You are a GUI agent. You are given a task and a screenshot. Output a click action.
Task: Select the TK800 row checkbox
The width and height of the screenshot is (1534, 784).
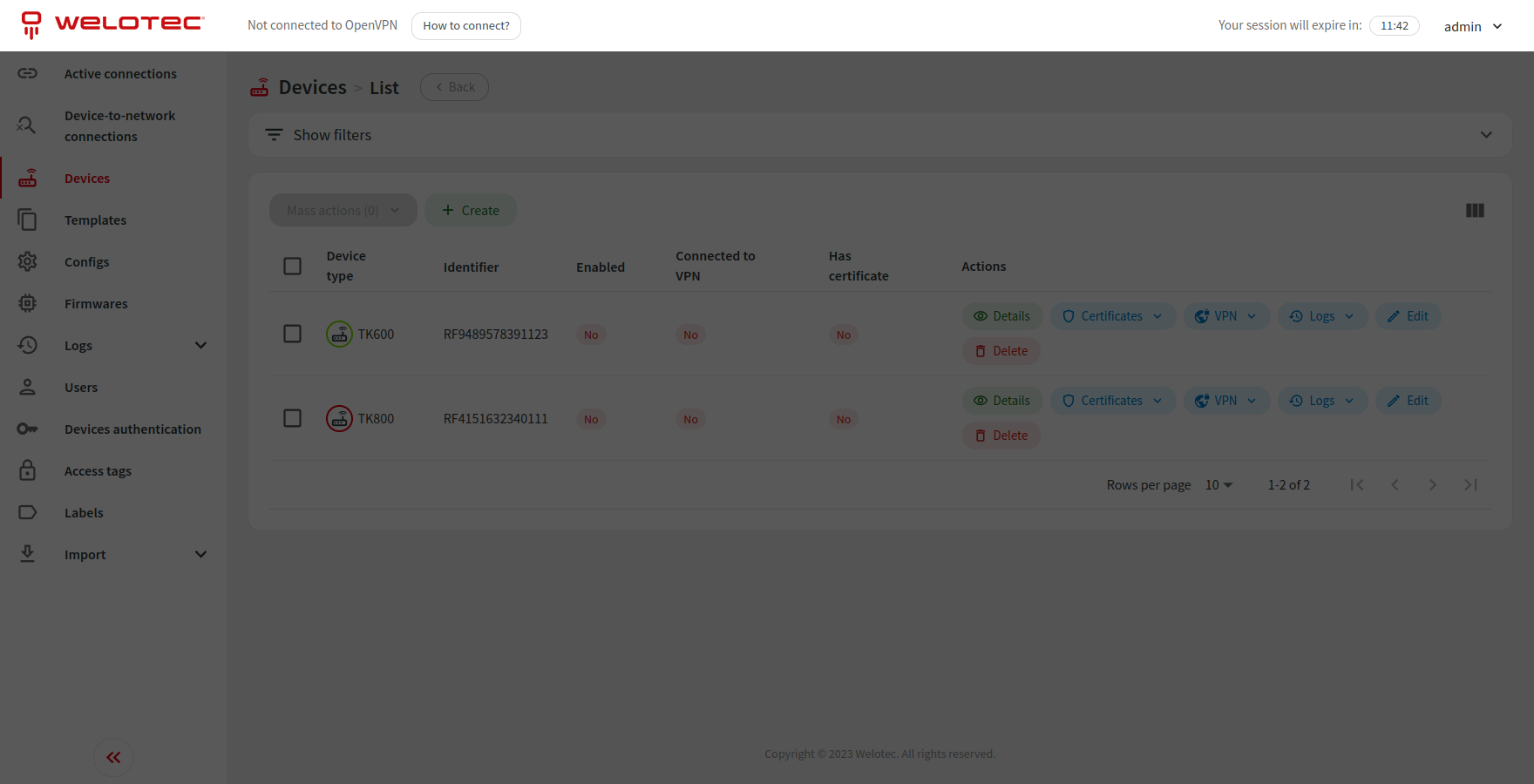coord(293,419)
